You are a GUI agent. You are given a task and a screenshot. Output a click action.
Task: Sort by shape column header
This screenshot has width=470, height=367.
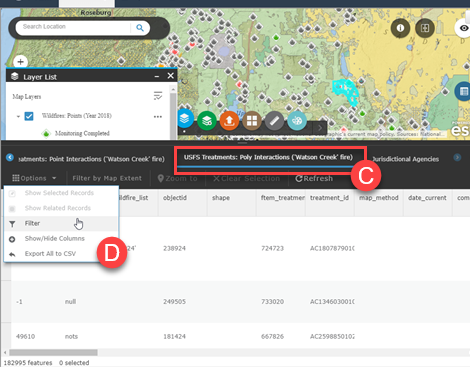pyautogui.click(x=232, y=203)
